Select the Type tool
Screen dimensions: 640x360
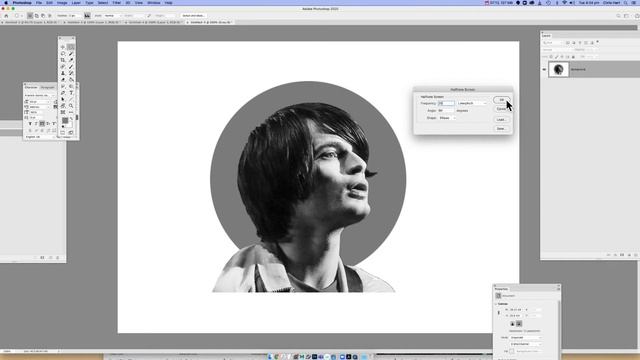(71, 93)
